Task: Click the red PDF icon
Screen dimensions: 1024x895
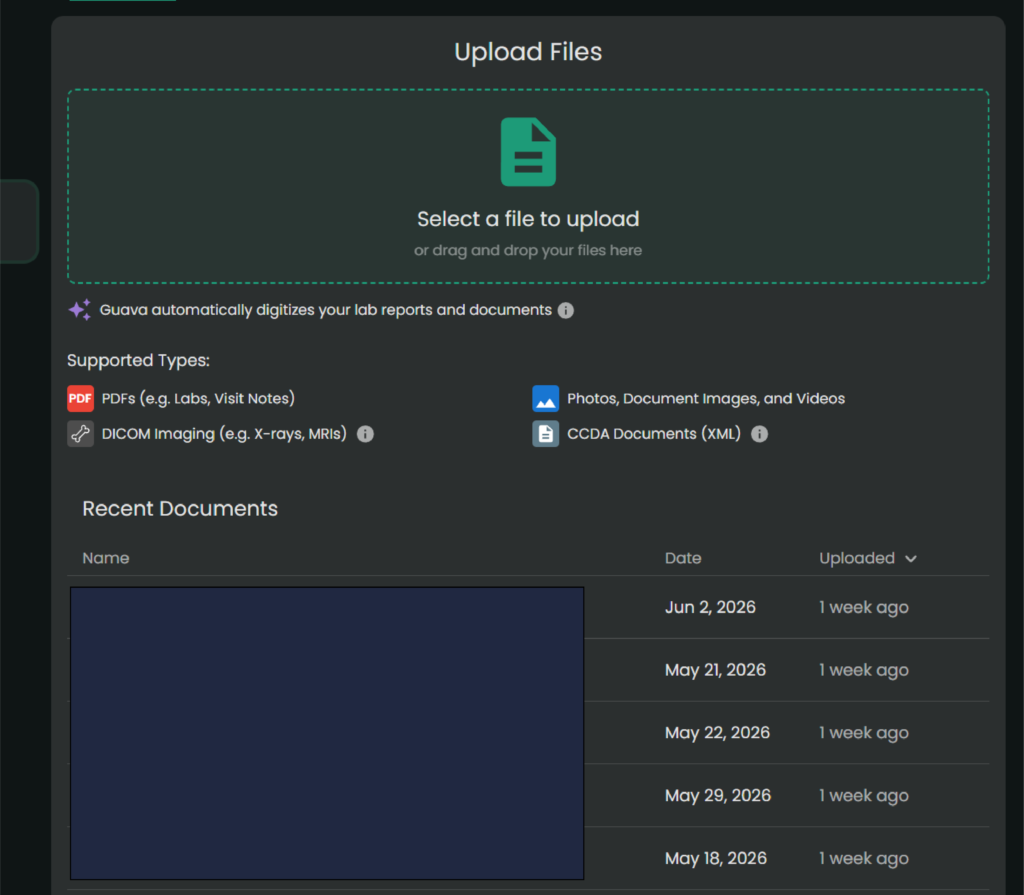Action: [80, 399]
